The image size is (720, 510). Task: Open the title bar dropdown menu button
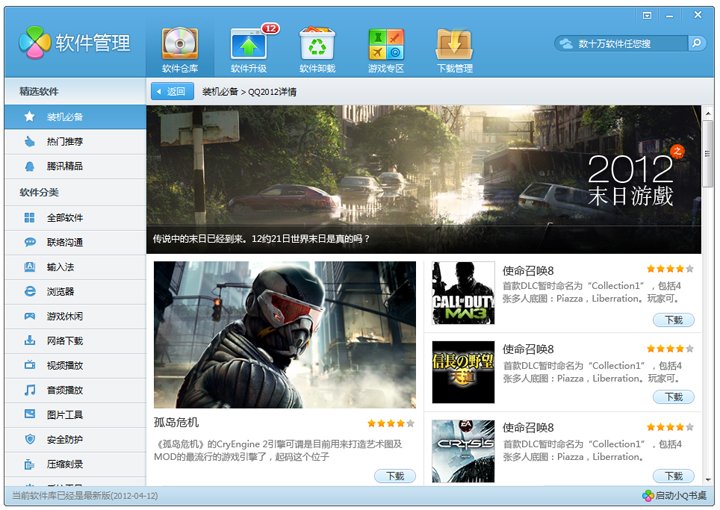[647, 15]
